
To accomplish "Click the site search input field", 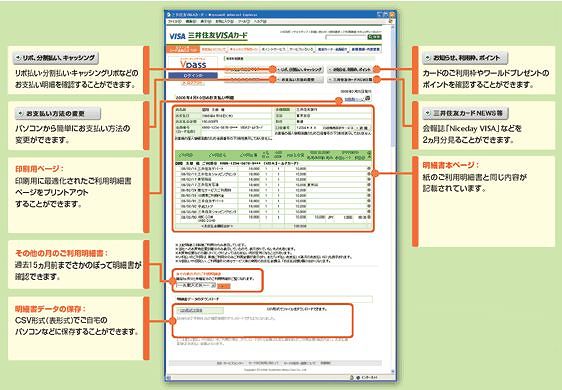I will click(346, 37).
